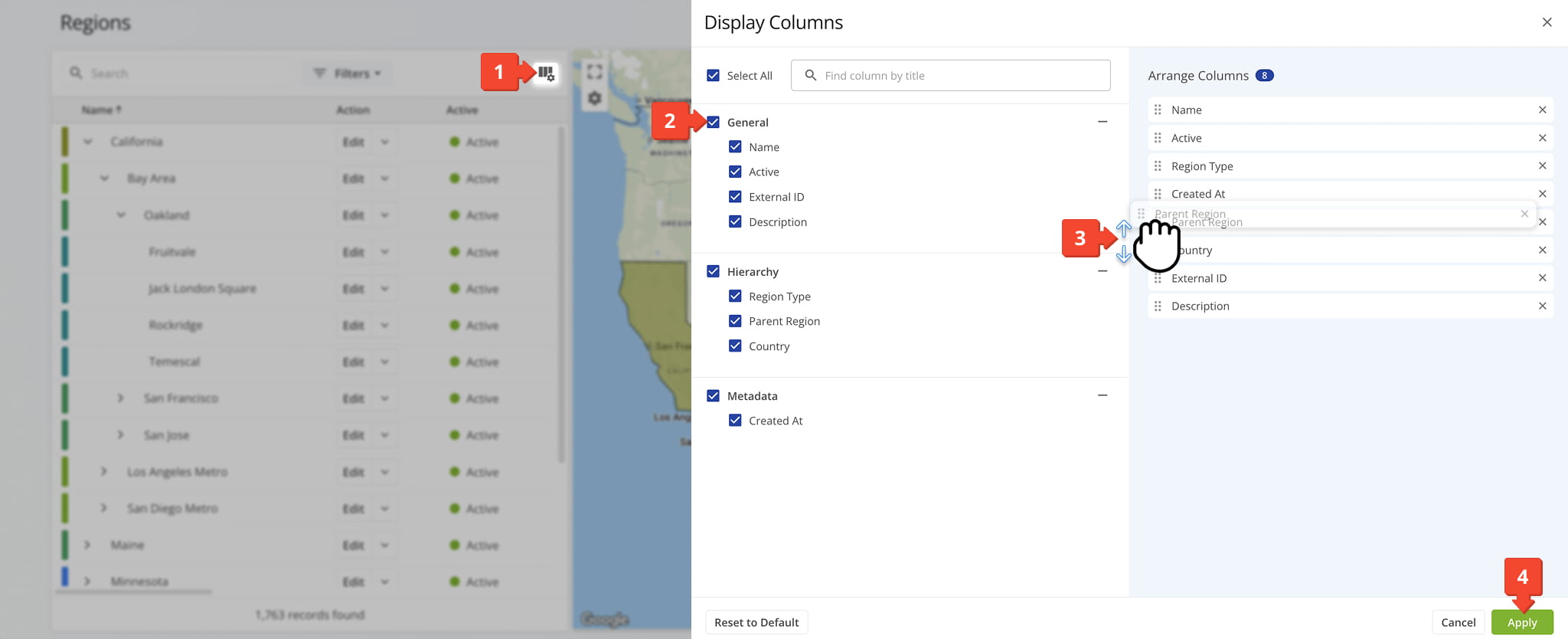Toggle the Hierarchy group checkbox
Image resolution: width=1568 pixels, height=639 pixels.
(x=713, y=271)
